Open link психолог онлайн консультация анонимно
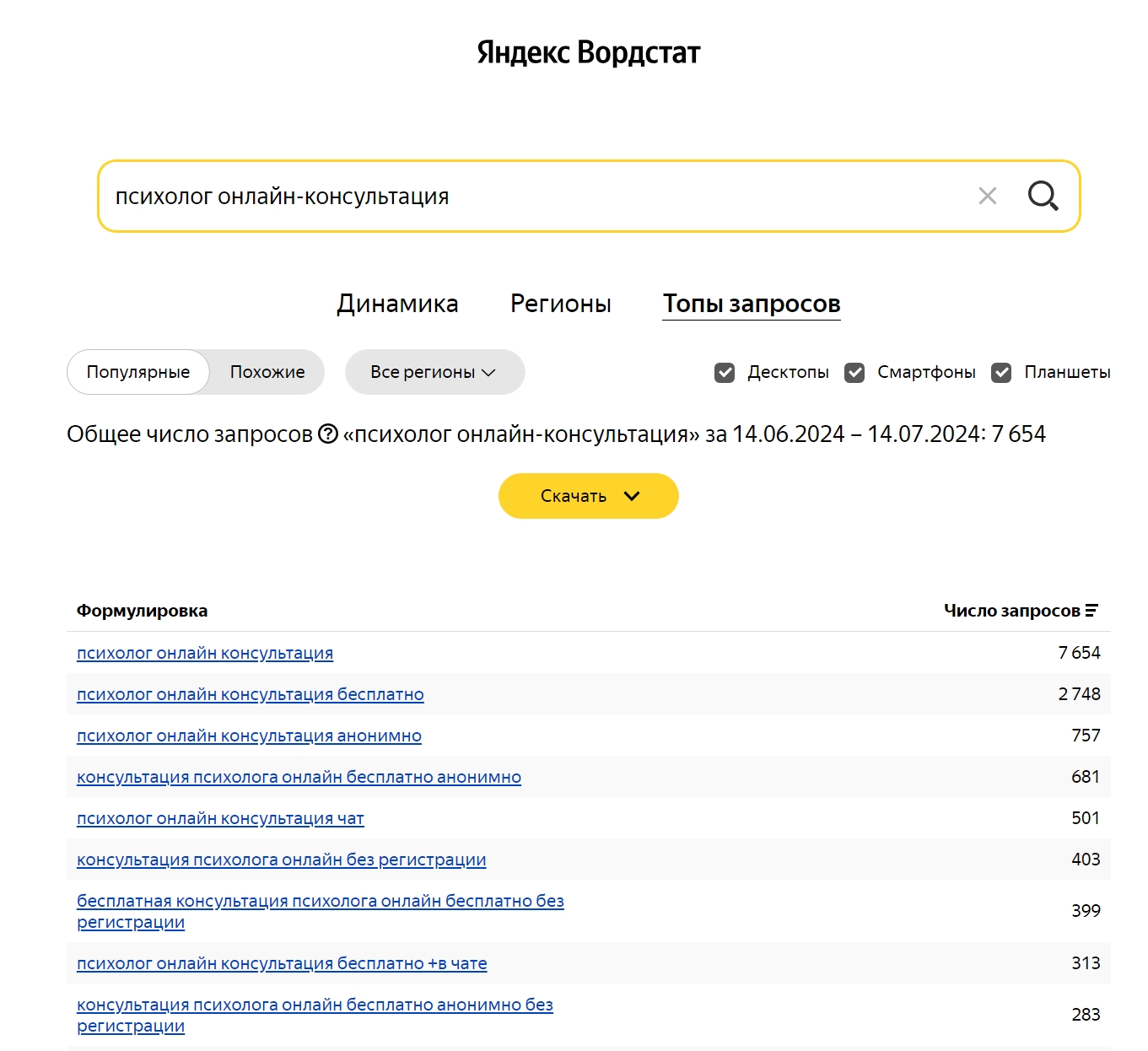The image size is (1148, 1051). 249,736
